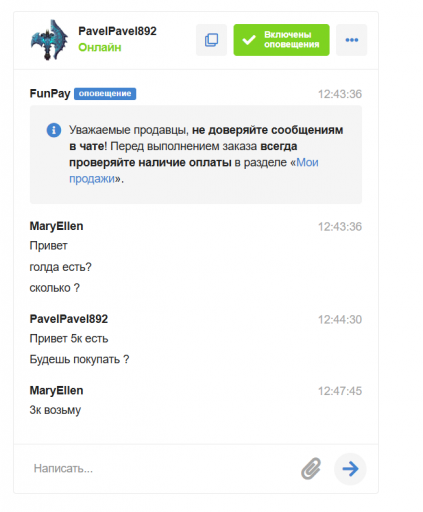
Task: Click the "3к возьму" message
Action: pyautogui.click(x=55, y=410)
